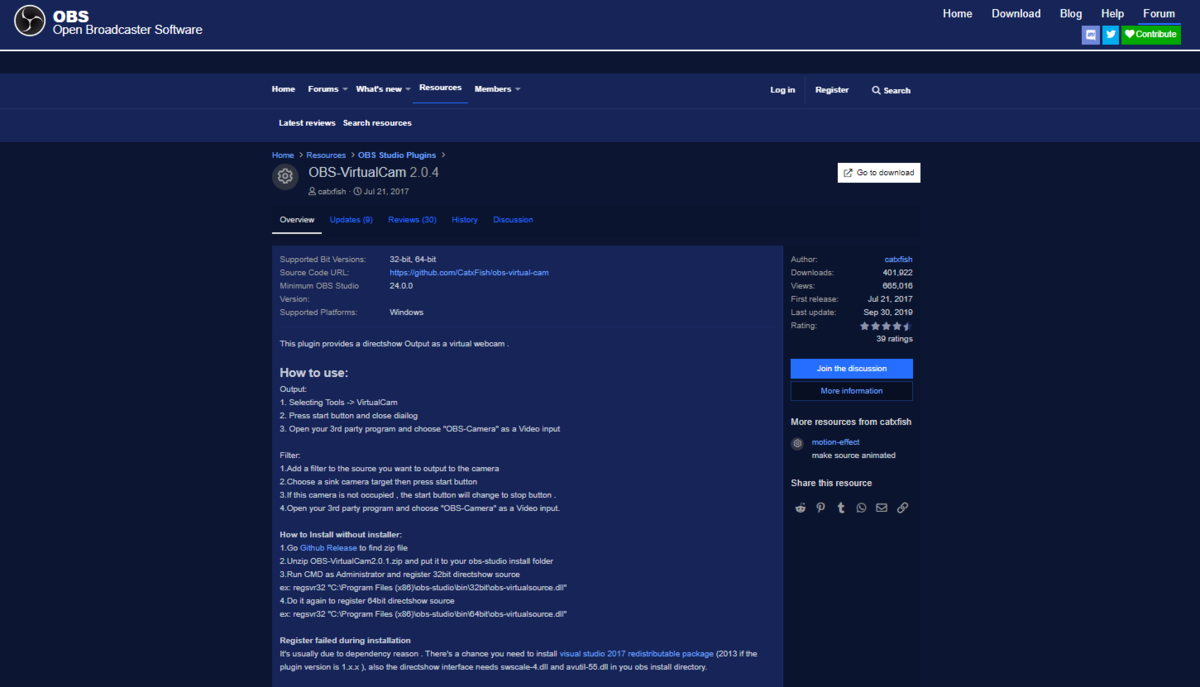Click breadcrumb OBS Studio Plugins link
1200x687 pixels.
pyautogui.click(x=397, y=155)
